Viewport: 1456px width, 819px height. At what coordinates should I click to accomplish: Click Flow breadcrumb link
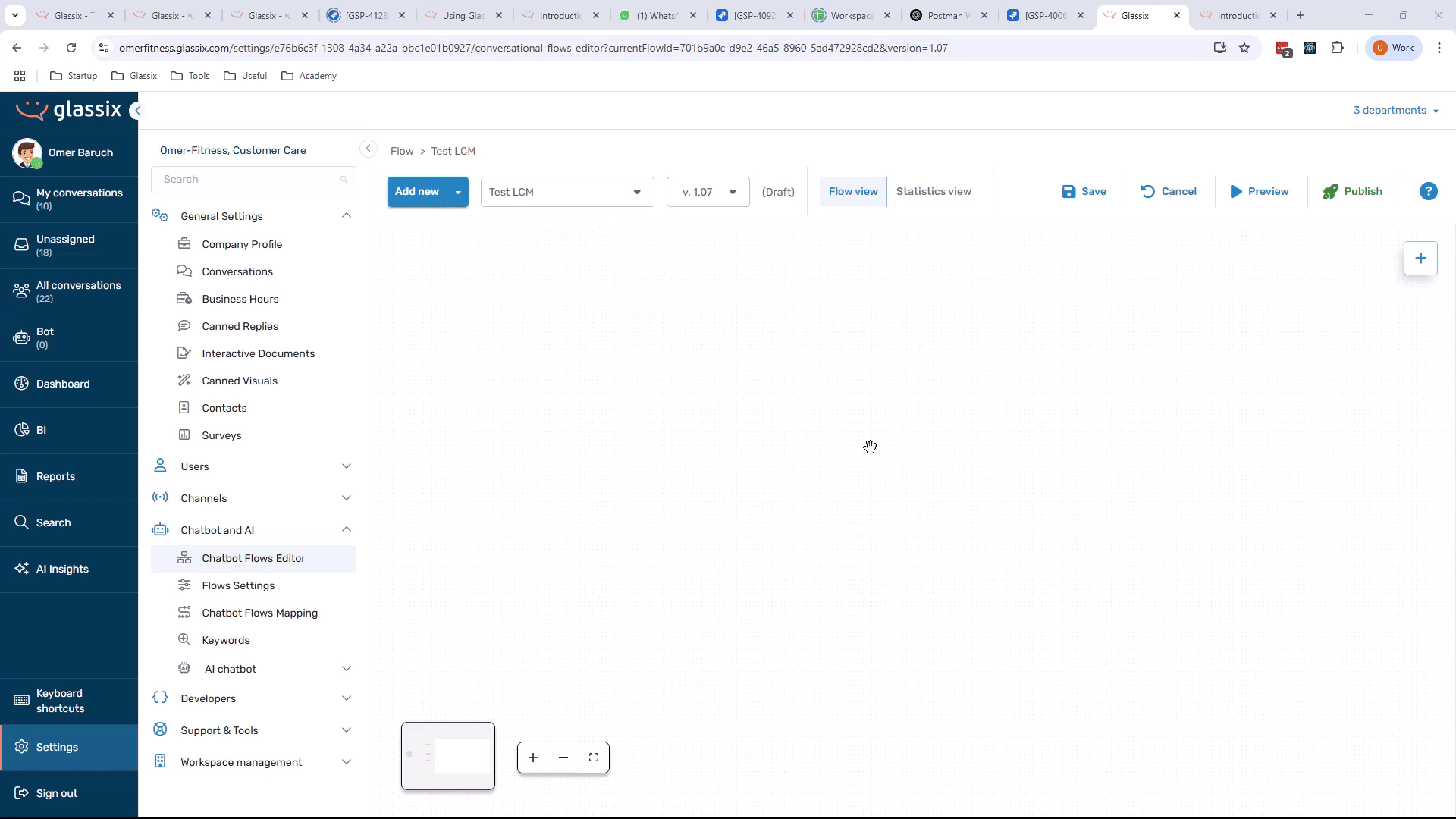(402, 151)
